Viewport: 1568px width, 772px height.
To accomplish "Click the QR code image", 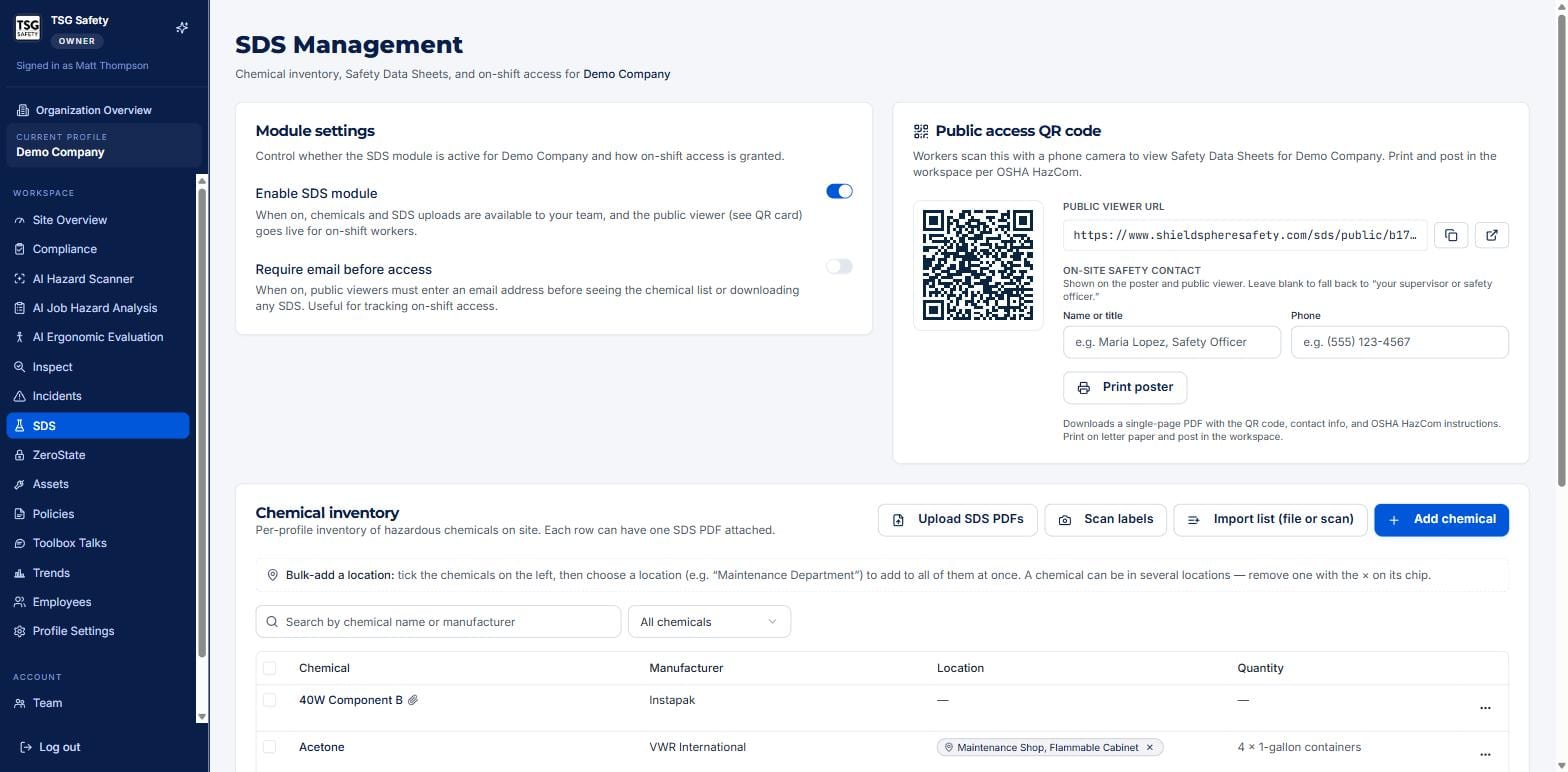I will pos(978,265).
